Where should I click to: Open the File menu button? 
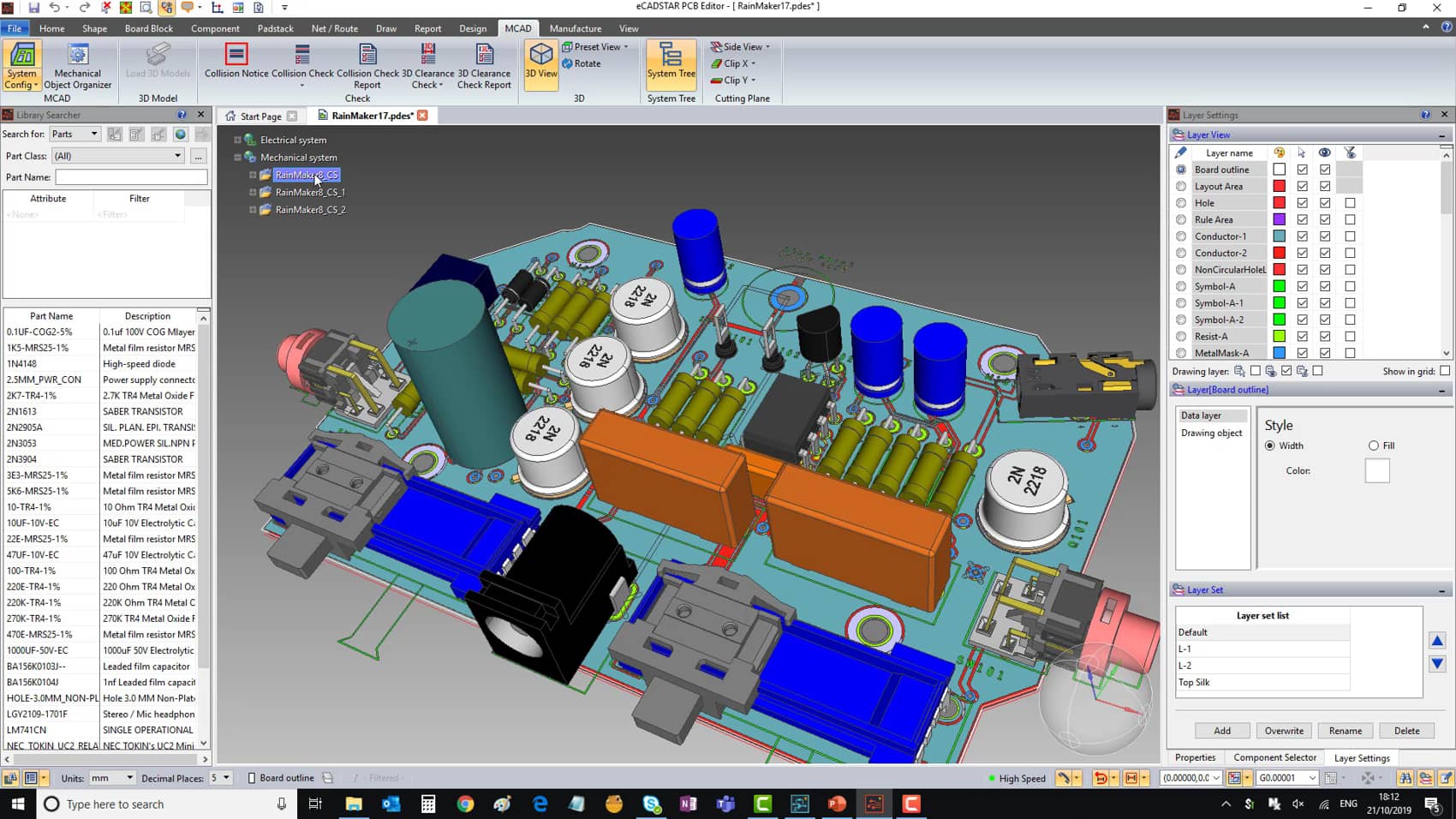(x=15, y=28)
